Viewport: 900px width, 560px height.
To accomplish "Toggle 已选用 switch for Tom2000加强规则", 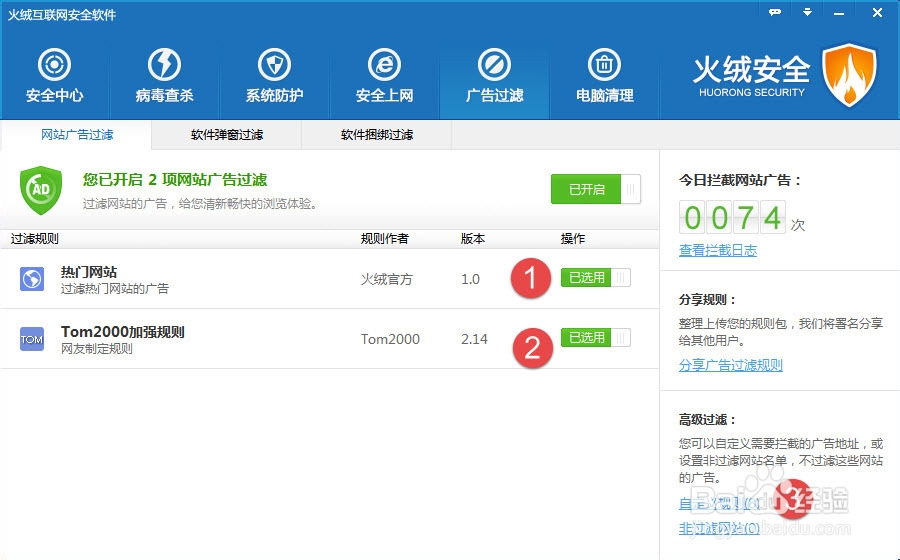I will [x=596, y=337].
